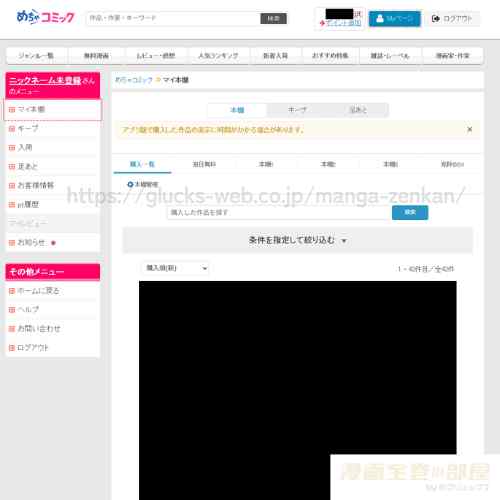Click the list icon beside マイ本棚
500x500 pixels.
coord(12,110)
